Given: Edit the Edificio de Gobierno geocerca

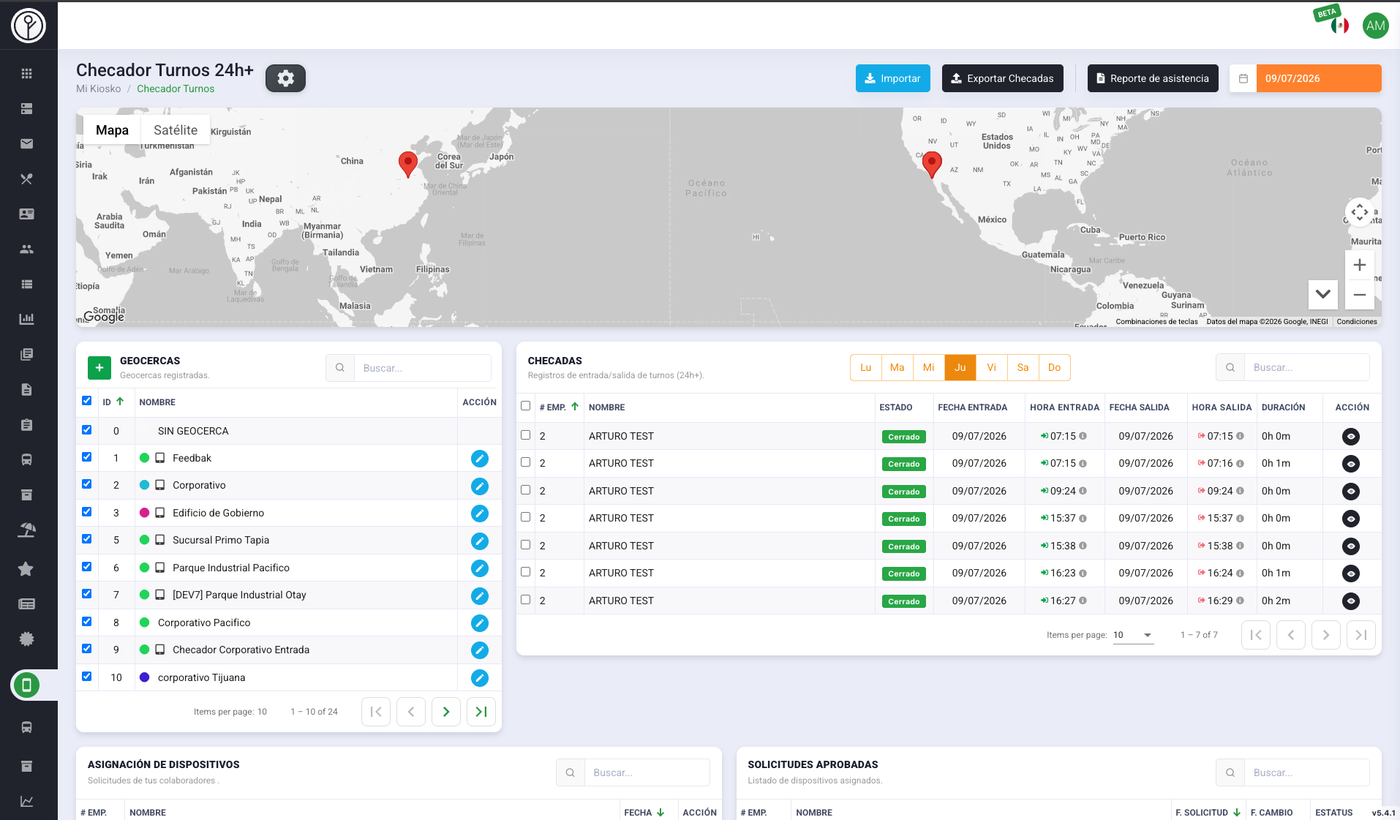Looking at the screenshot, I should [480, 513].
